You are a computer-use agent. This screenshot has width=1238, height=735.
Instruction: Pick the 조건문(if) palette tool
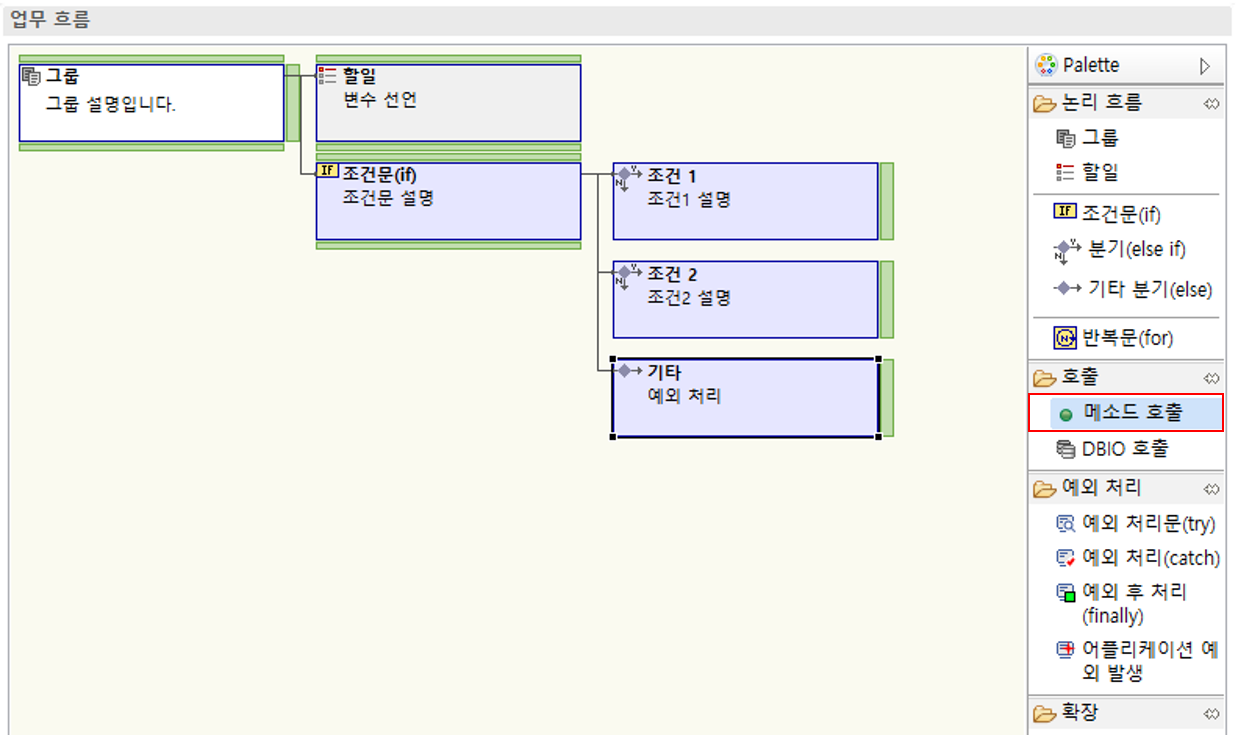(x=1120, y=213)
